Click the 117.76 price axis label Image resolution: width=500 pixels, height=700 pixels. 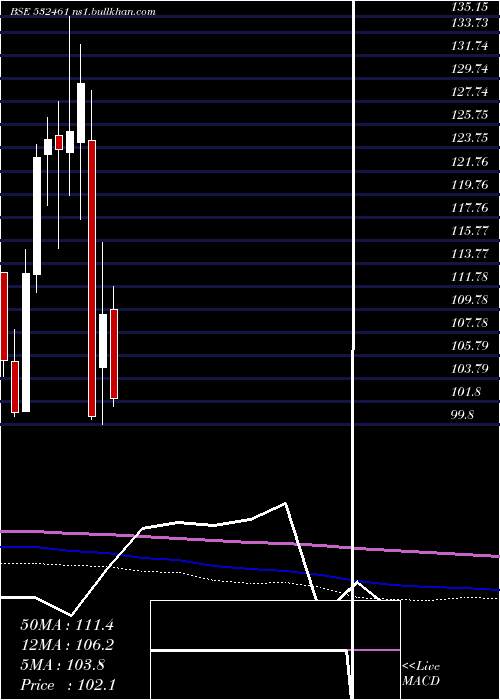click(x=469, y=208)
